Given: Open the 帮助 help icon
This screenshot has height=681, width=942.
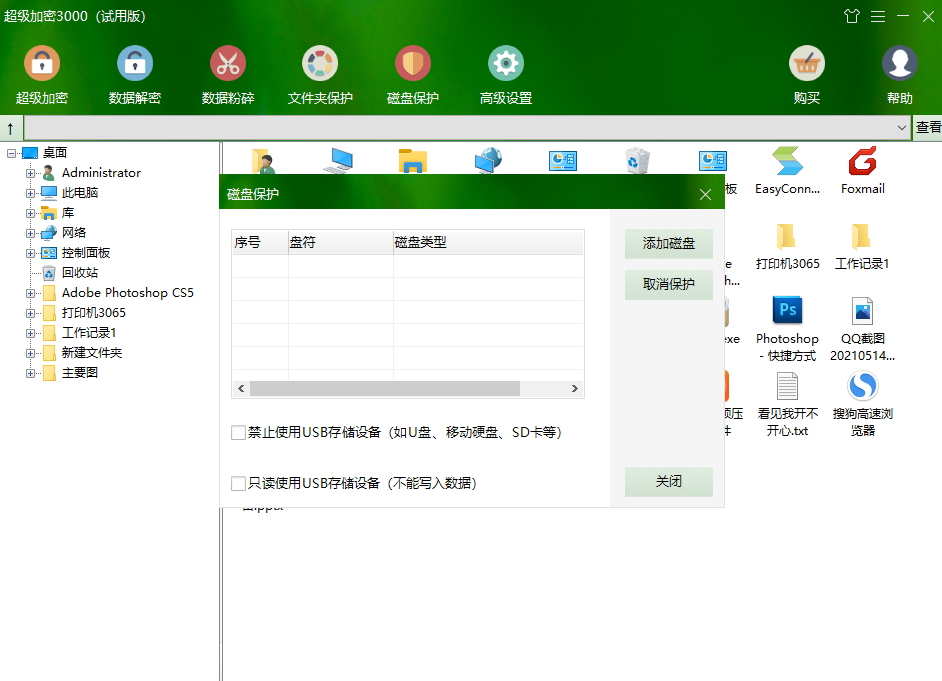Looking at the screenshot, I should (899, 62).
